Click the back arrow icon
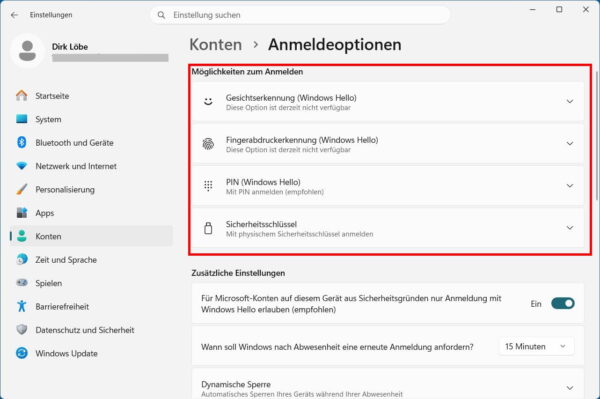This screenshot has width=600, height=399. 15,15
